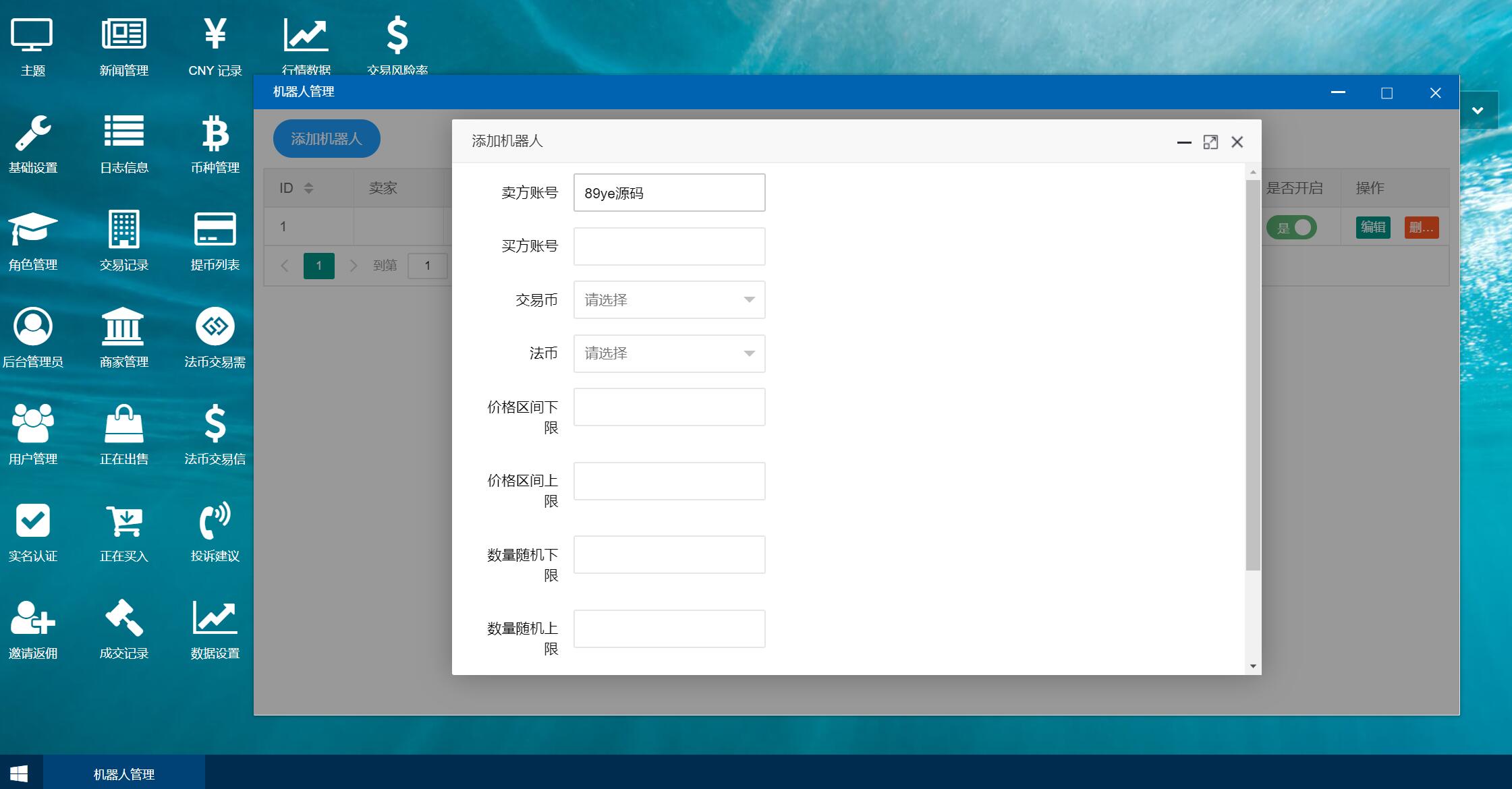Screen dimensions: 1512x789
Task: Click the 价格区间下限 input field
Action: (x=669, y=407)
